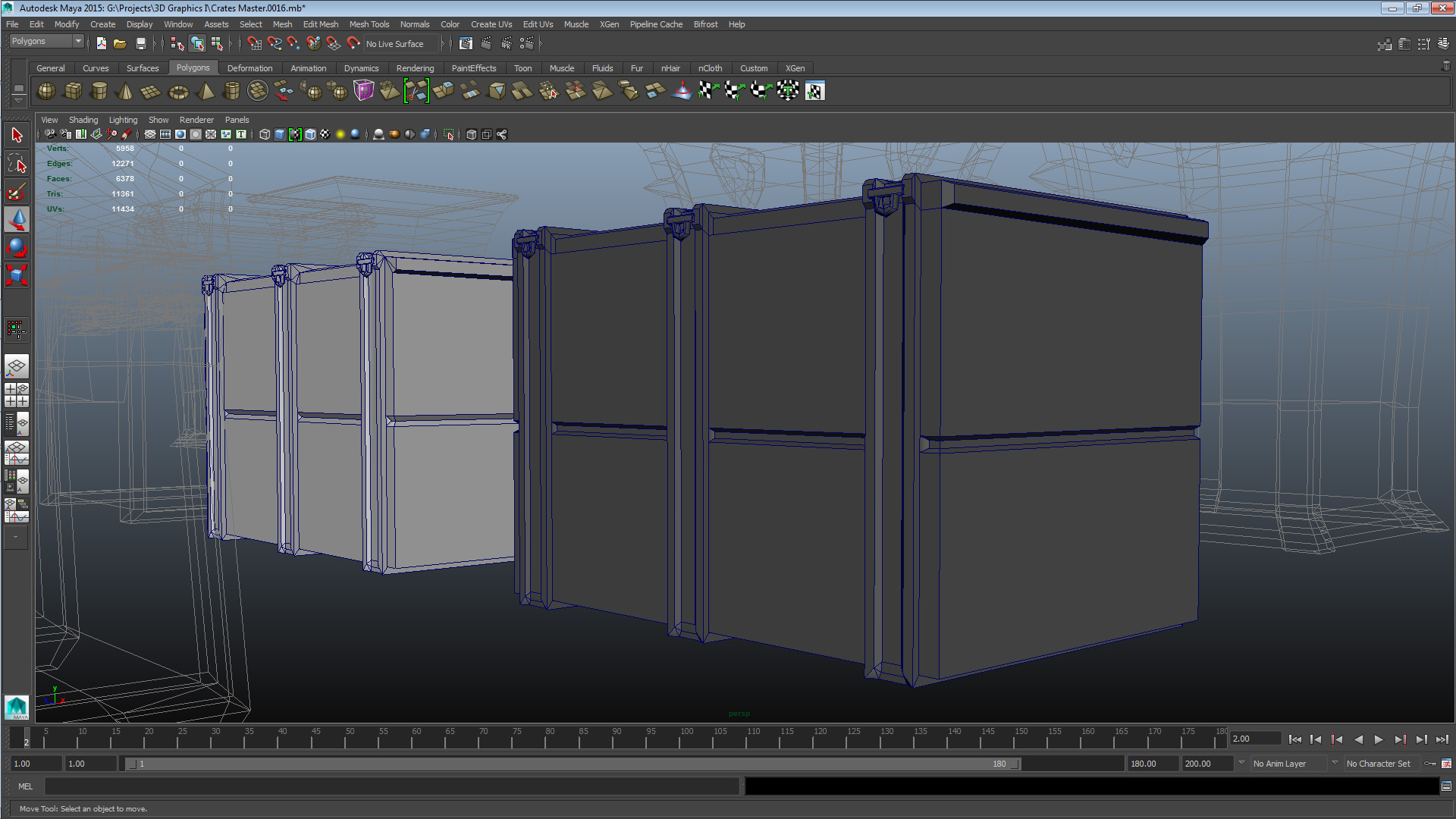Click the MEL command input field
The width and height of the screenshot is (1456, 819).
pyautogui.click(x=391, y=786)
